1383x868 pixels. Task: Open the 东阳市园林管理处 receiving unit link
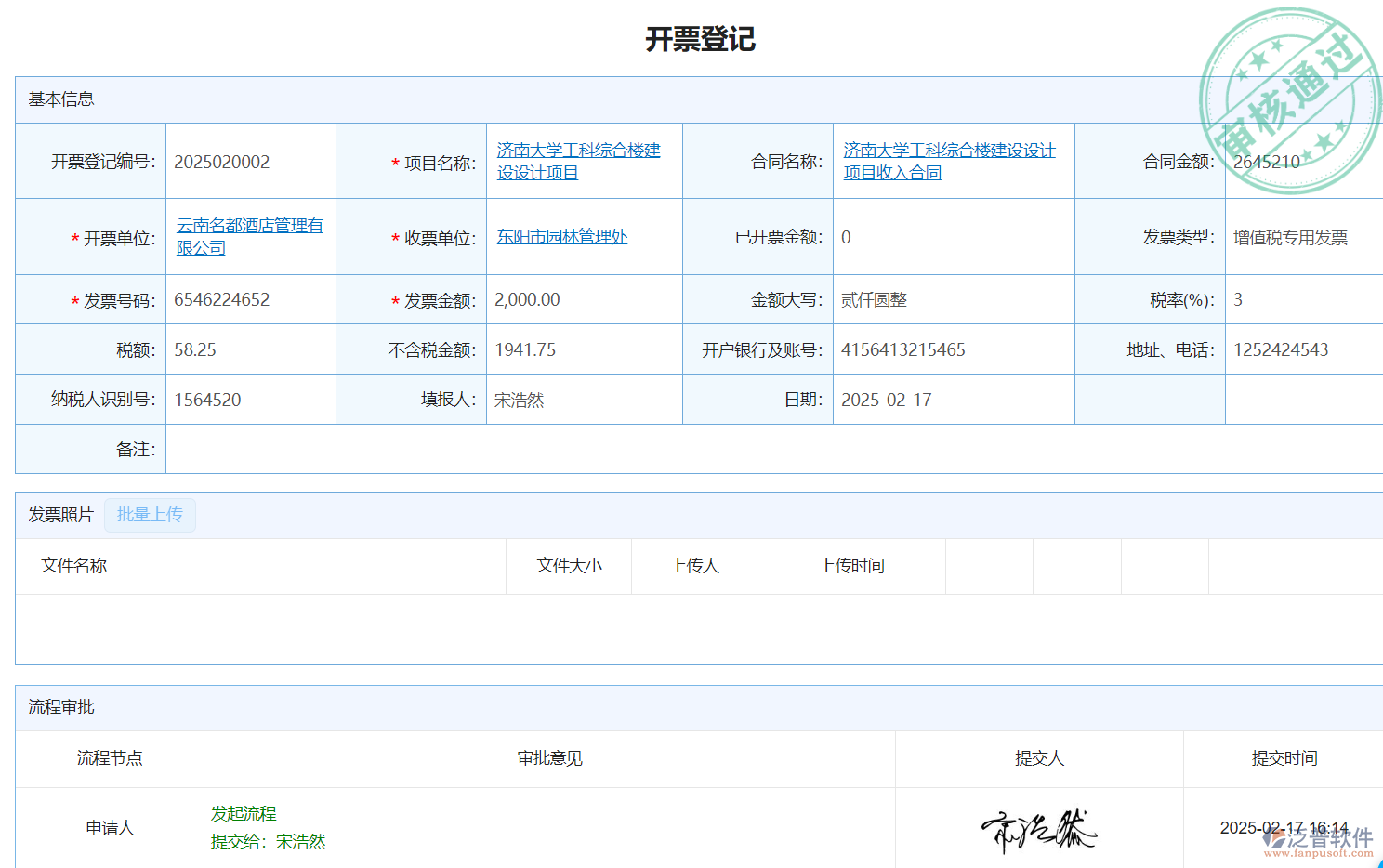click(x=561, y=237)
